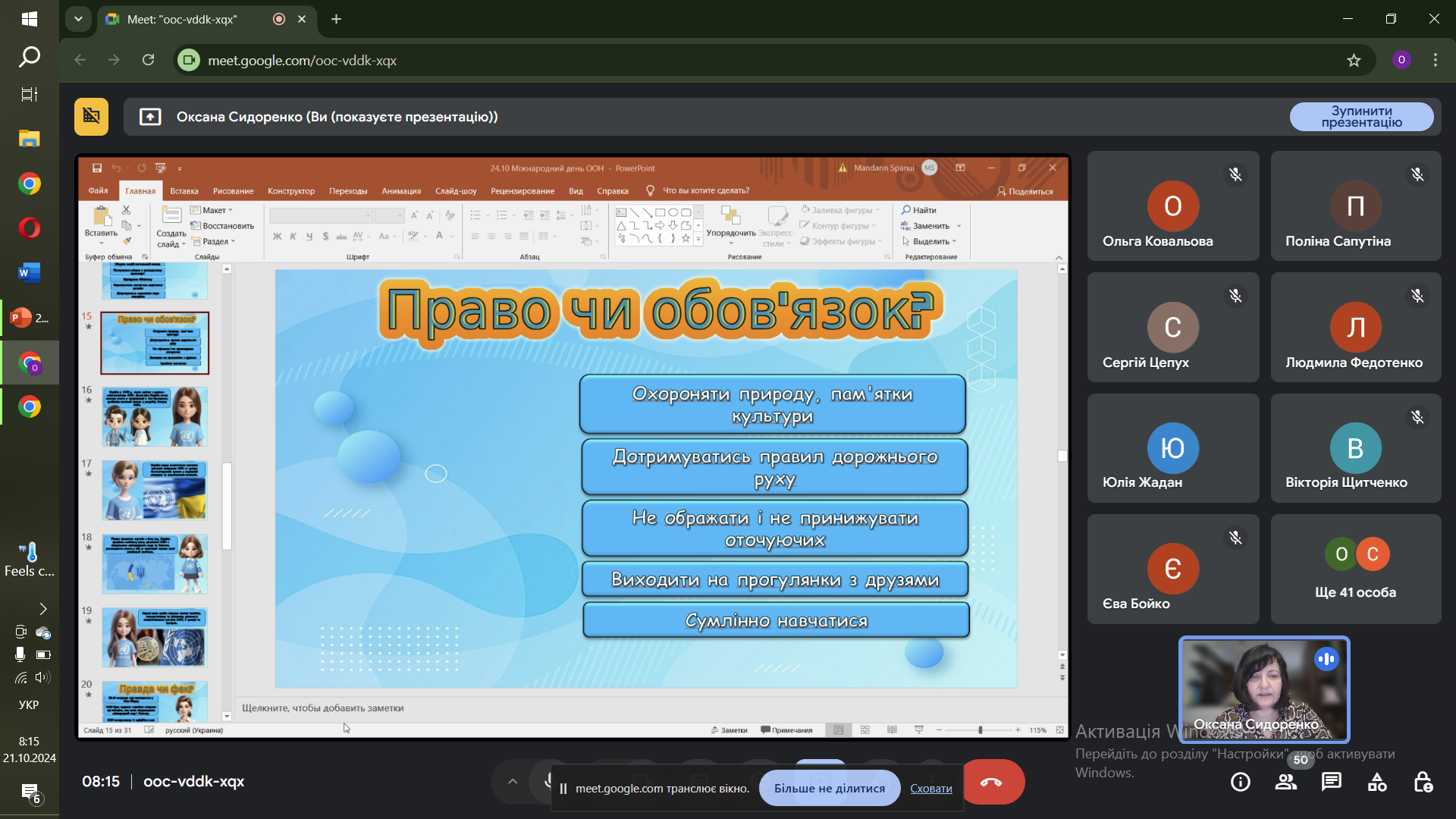Toggle Comments (Примечания) pane in status bar
This screenshot has height=819, width=1456.
(x=786, y=730)
